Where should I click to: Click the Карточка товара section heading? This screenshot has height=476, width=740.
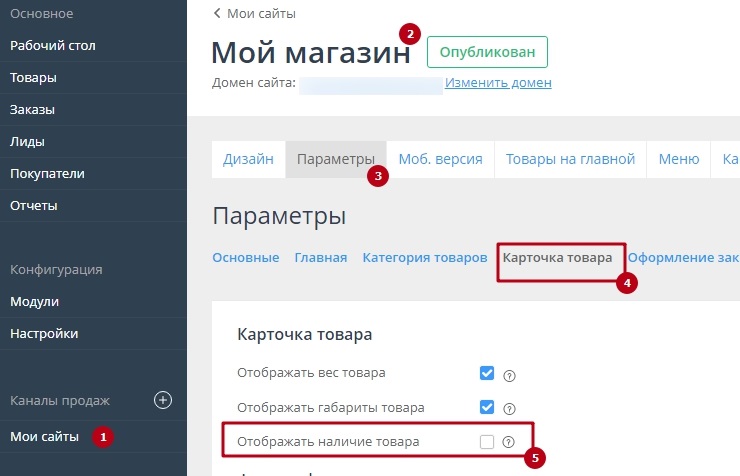click(x=304, y=334)
